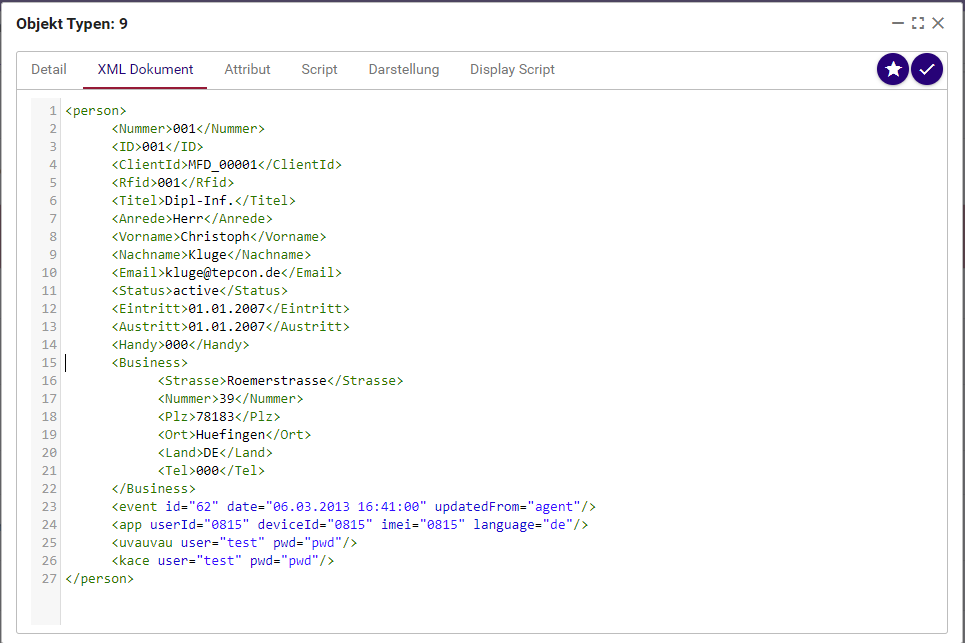Click the event date "06.03.2013 16:41:00"
Image resolution: width=965 pixels, height=643 pixels.
pos(346,507)
